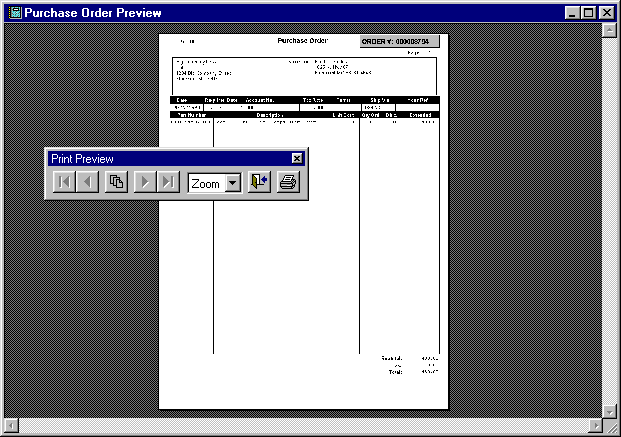
Task: Click the multi-page go-to-page icon
Action: coord(116,183)
